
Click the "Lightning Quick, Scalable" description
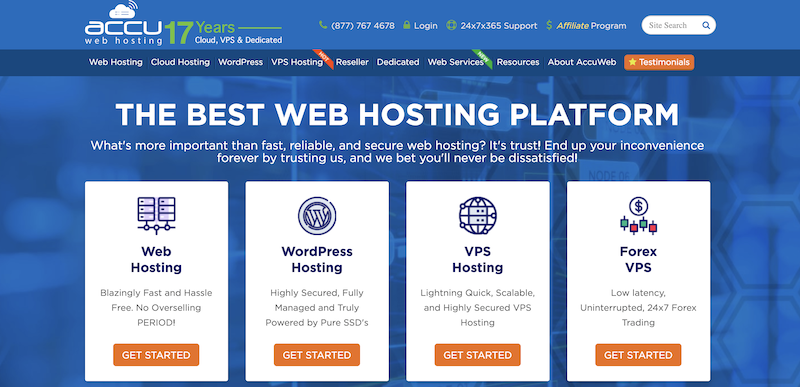click(x=478, y=308)
